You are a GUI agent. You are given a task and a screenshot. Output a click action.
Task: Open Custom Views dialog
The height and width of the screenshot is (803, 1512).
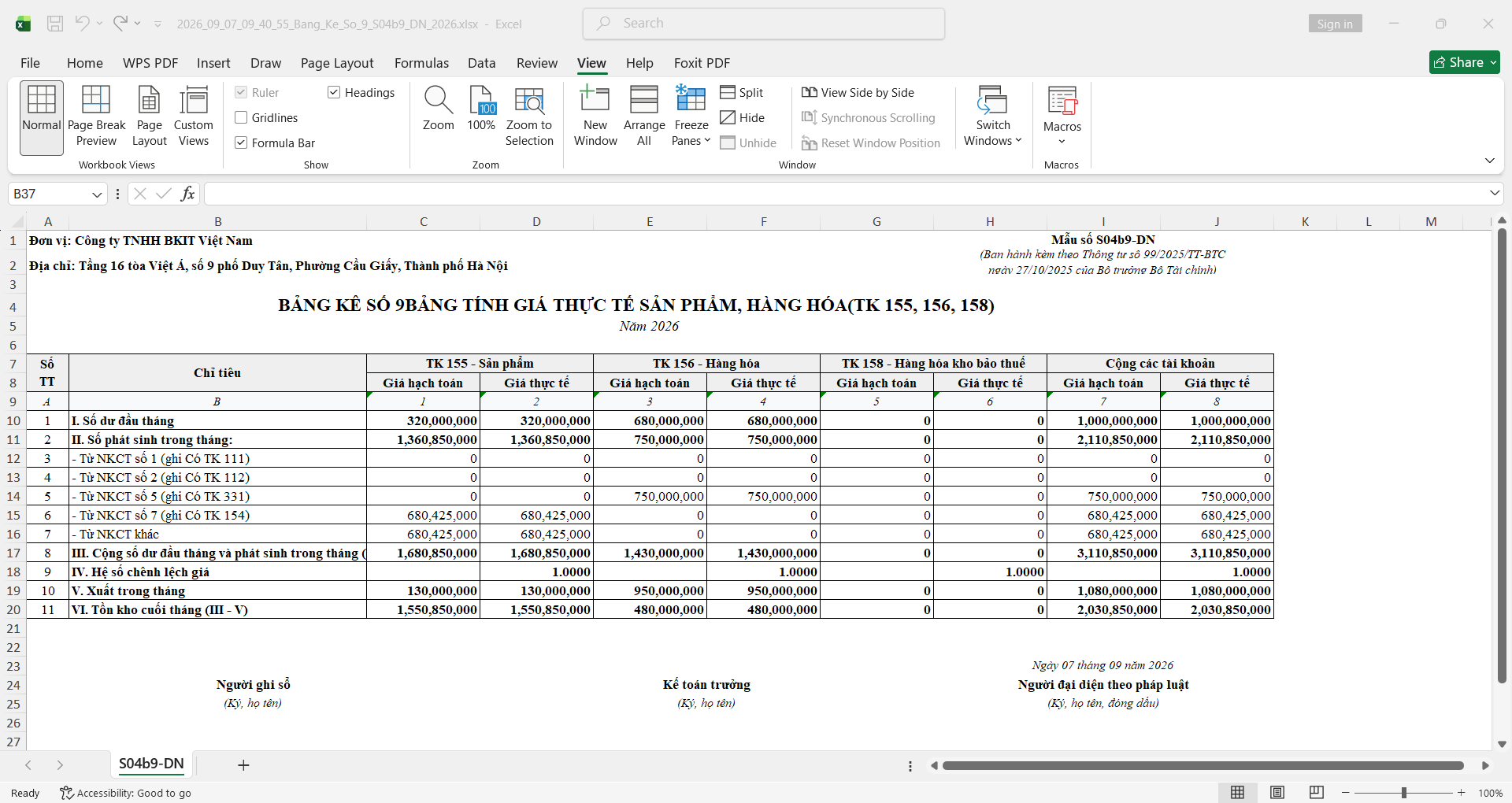[x=194, y=118]
